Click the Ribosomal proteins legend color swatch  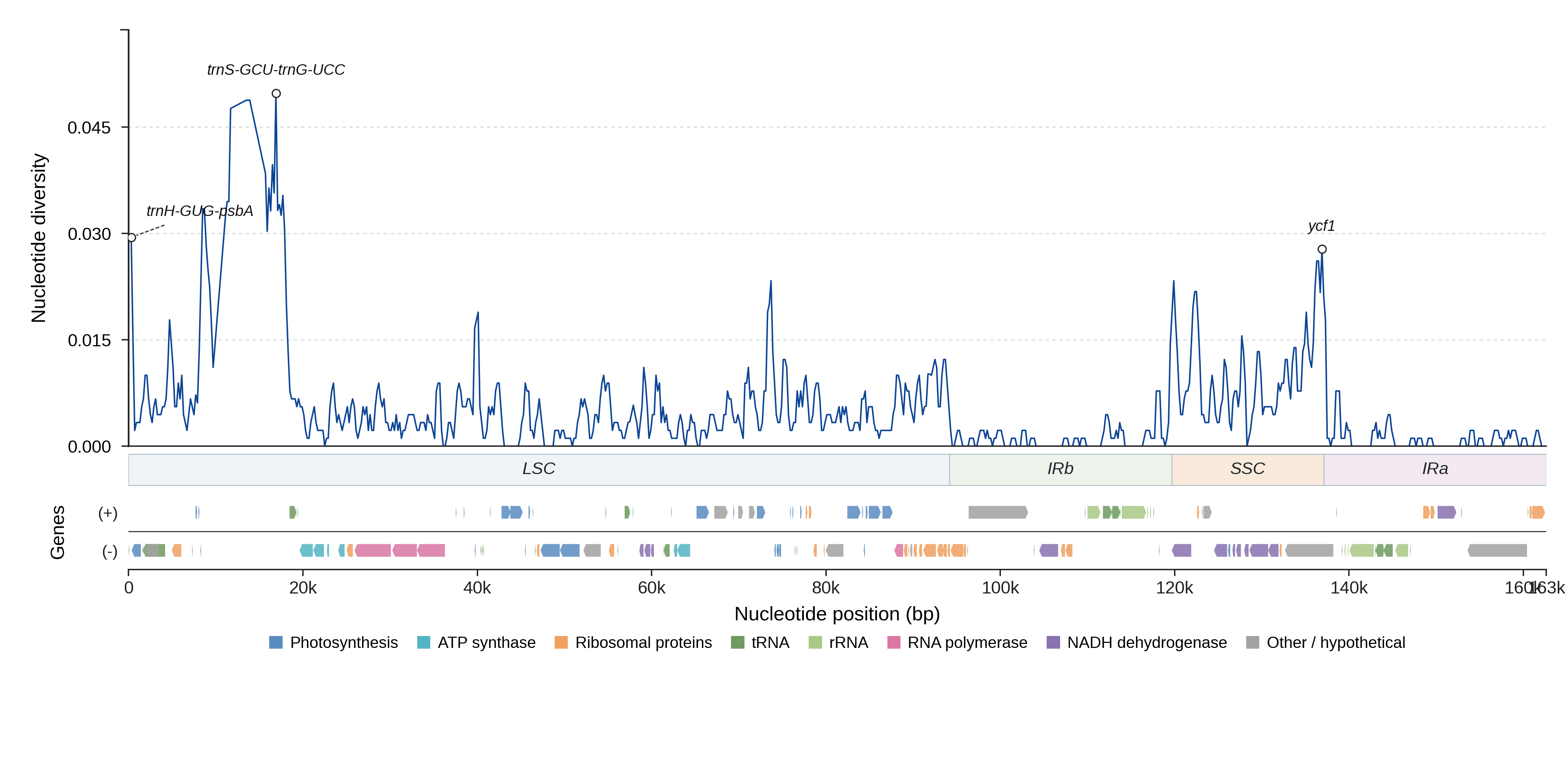561,642
